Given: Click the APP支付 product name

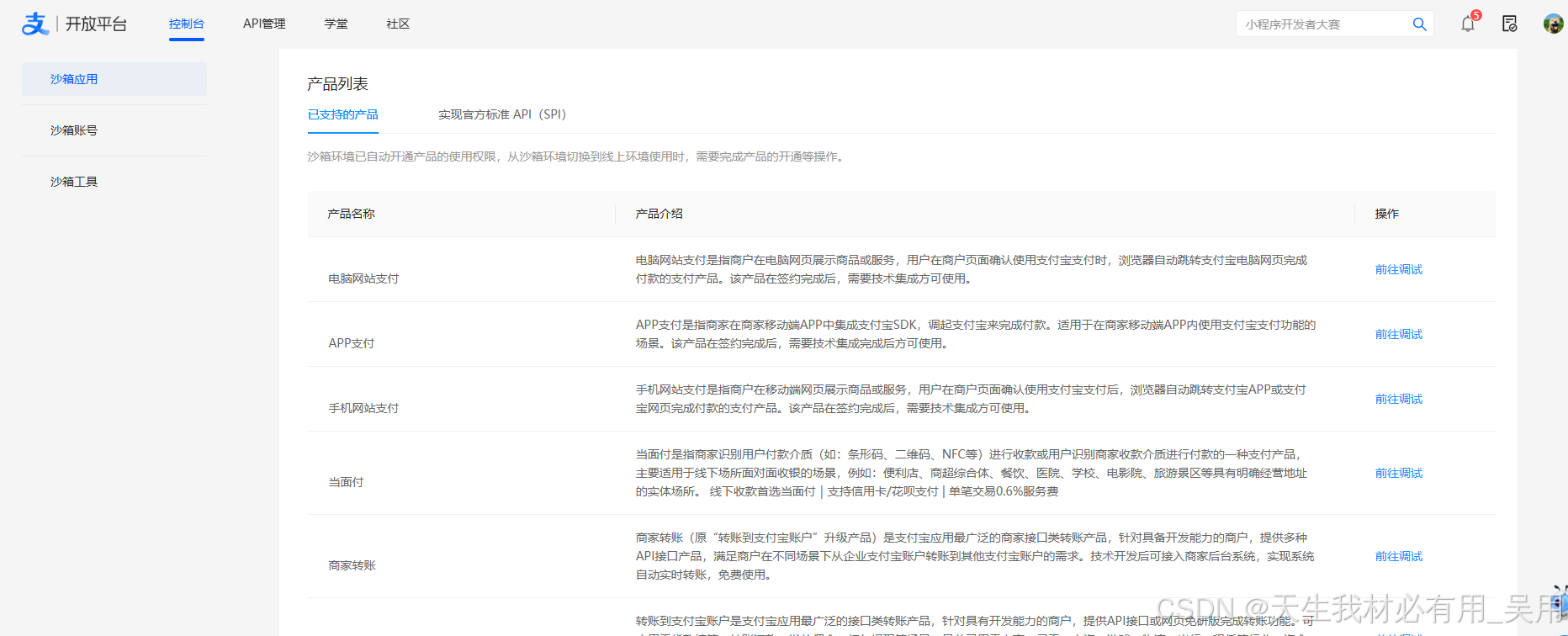Looking at the screenshot, I should (x=352, y=343).
